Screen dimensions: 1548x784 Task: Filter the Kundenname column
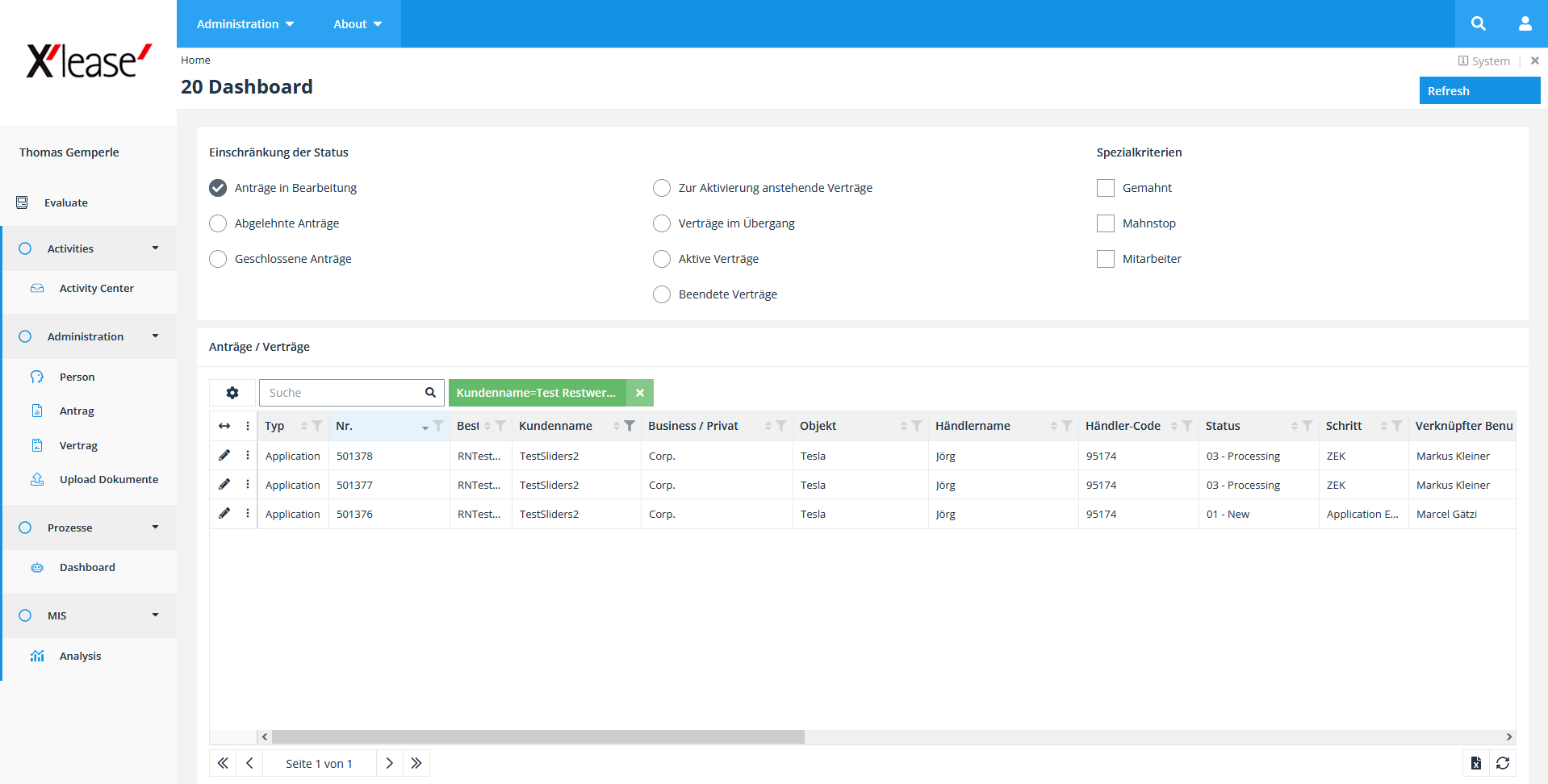click(x=630, y=426)
